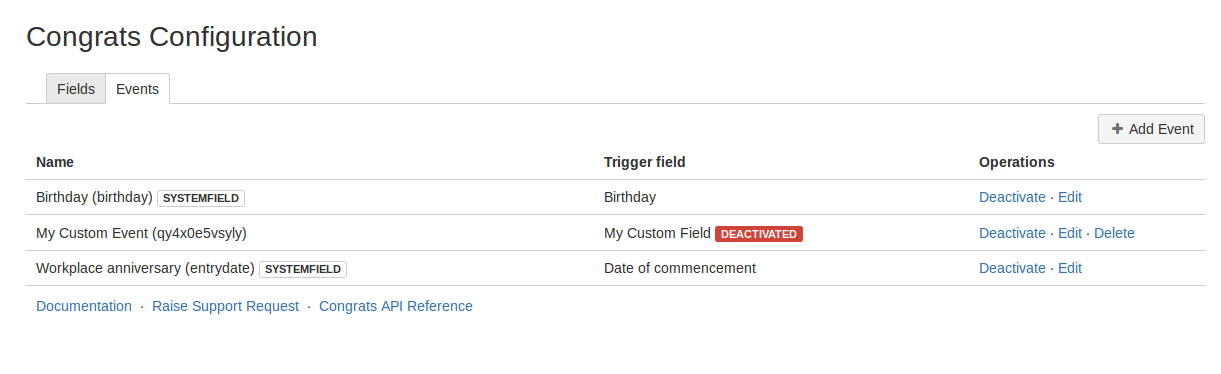Edit My Custom Event
The width and height of the screenshot is (1221, 374).
coord(1070,233)
